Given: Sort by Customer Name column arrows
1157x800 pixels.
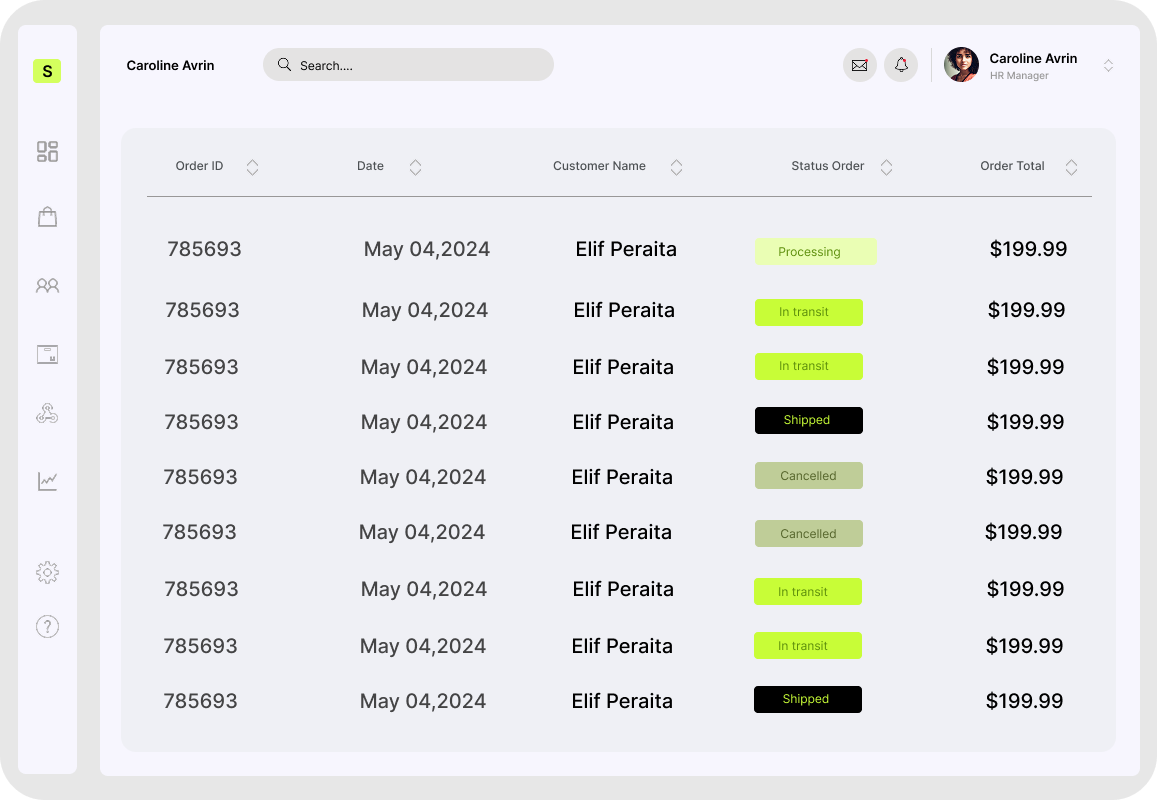Looking at the screenshot, I should [676, 167].
